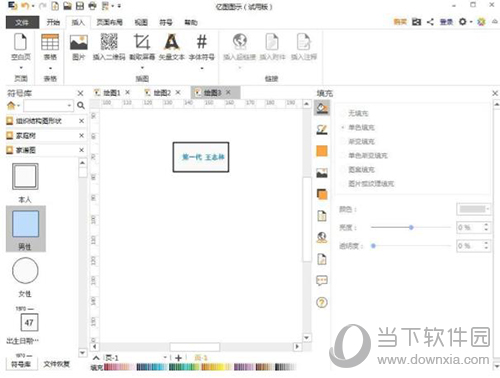Click the share icon top right

pos(430,22)
